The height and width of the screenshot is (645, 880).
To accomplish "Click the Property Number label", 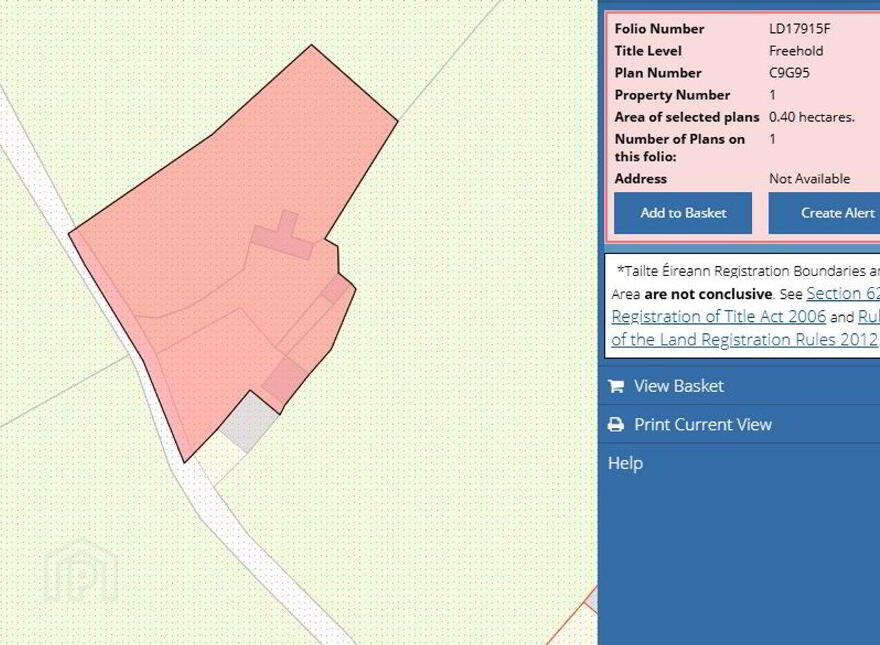I will pyautogui.click(x=672, y=95).
